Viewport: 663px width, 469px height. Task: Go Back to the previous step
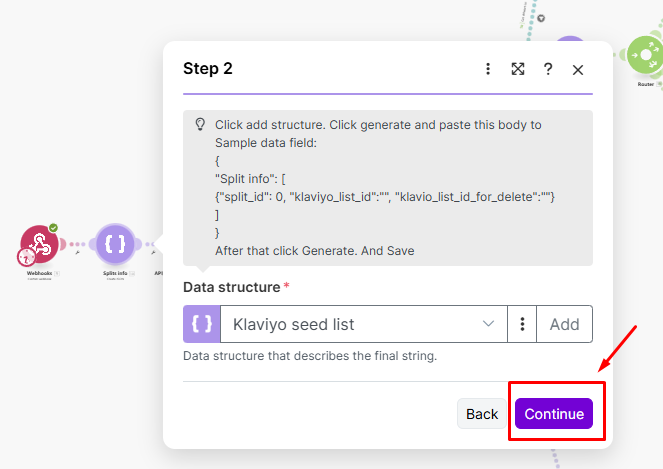(482, 414)
